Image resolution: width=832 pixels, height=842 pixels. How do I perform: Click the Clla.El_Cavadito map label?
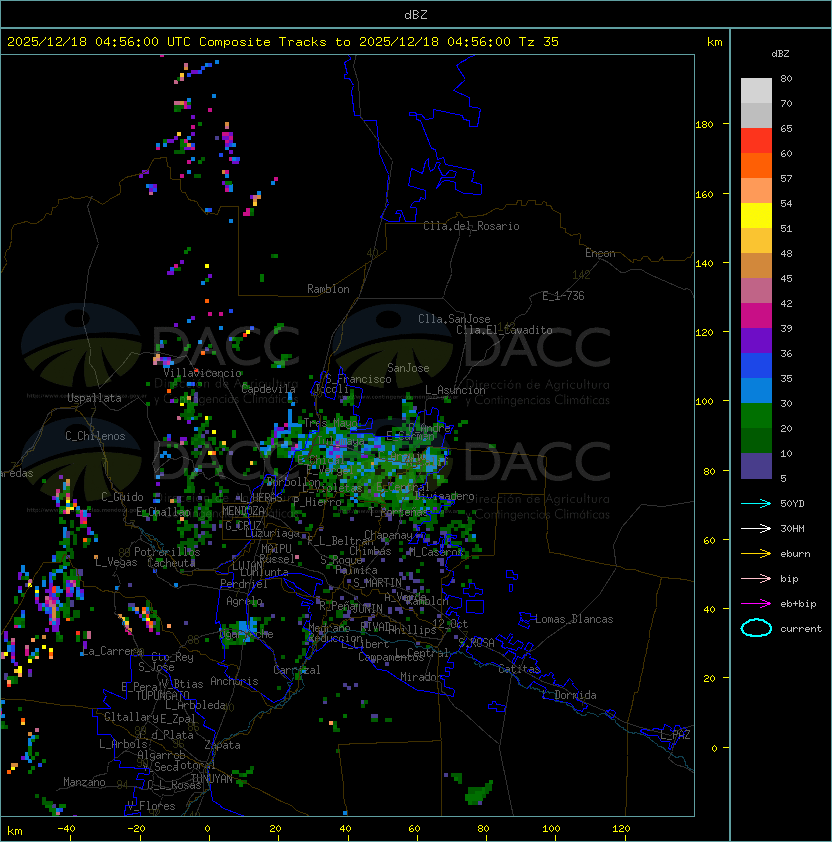pyautogui.click(x=504, y=330)
